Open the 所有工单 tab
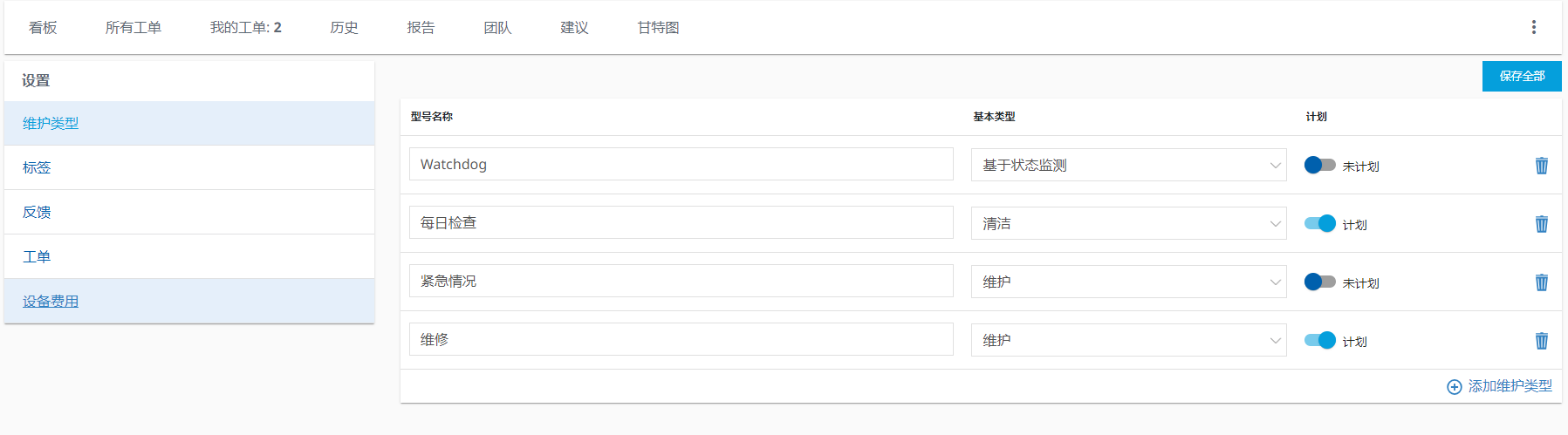Viewport: 1568px width, 435px height. click(134, 28)
